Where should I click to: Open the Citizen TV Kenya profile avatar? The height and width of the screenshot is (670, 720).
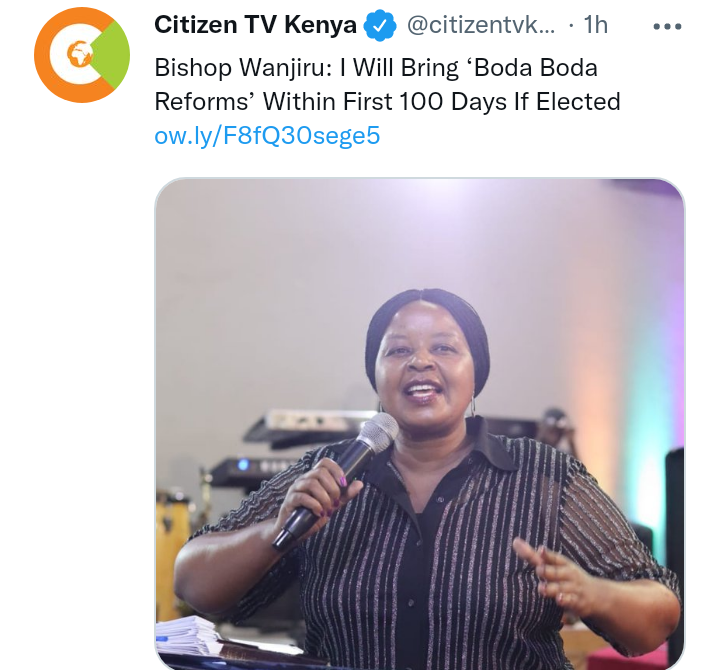click(82, 55)
